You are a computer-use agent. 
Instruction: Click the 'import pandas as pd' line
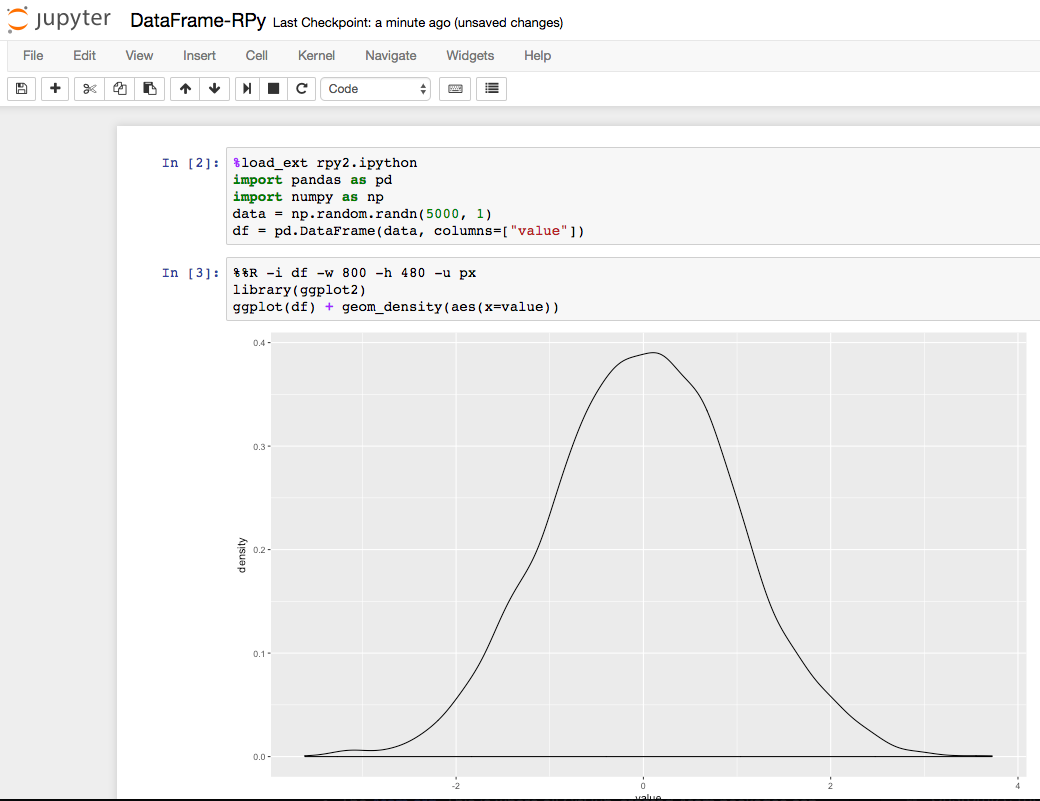point(312,180)
